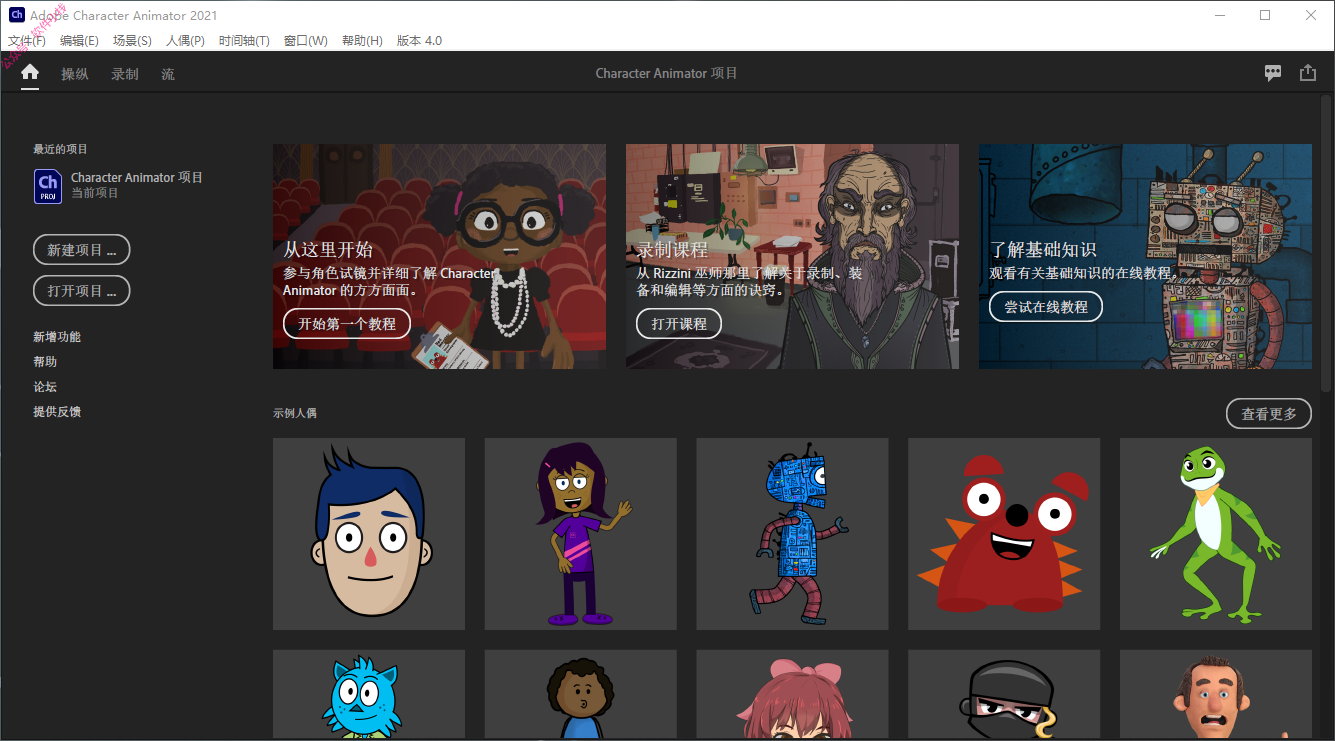Open the 文件(F) menu
Screen dimensions: 1335x741
[27, 41]
